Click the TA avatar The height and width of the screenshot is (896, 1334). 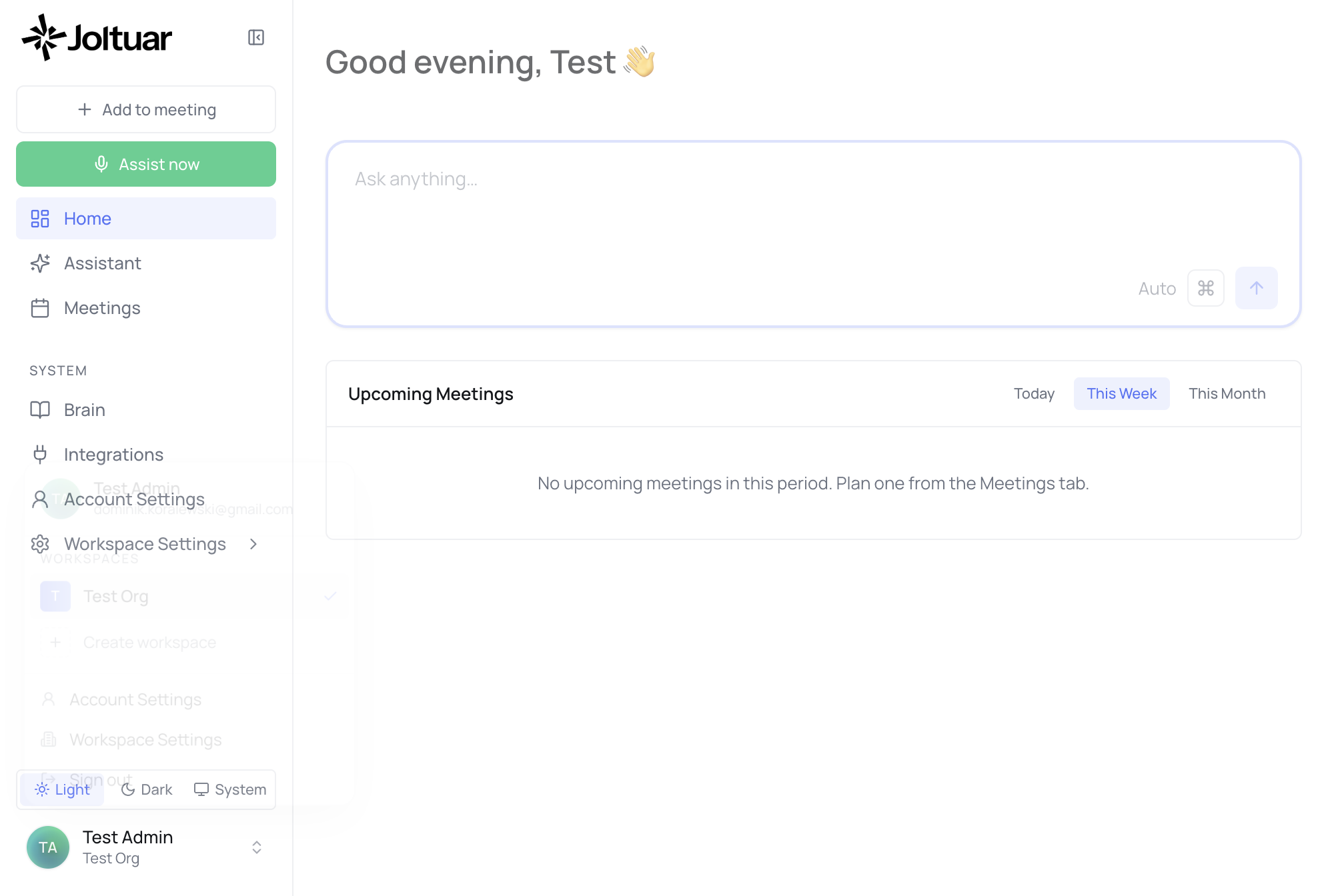click(48, 847)
